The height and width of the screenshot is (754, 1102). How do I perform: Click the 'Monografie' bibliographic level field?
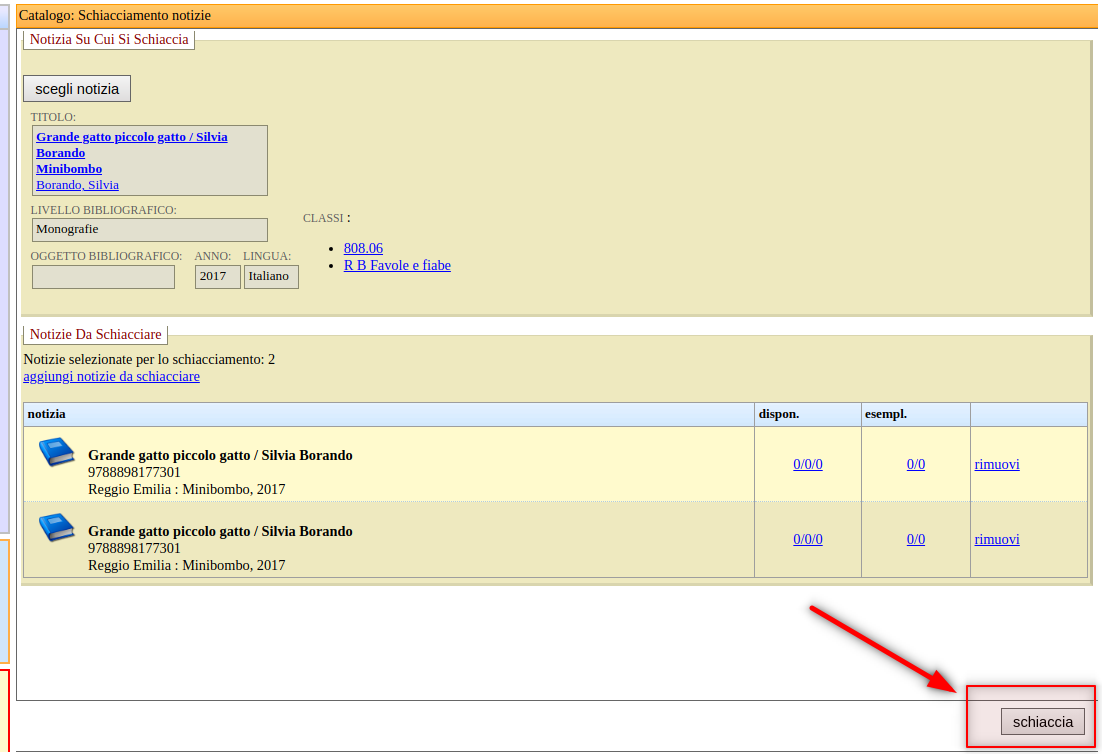pos(150,230)
